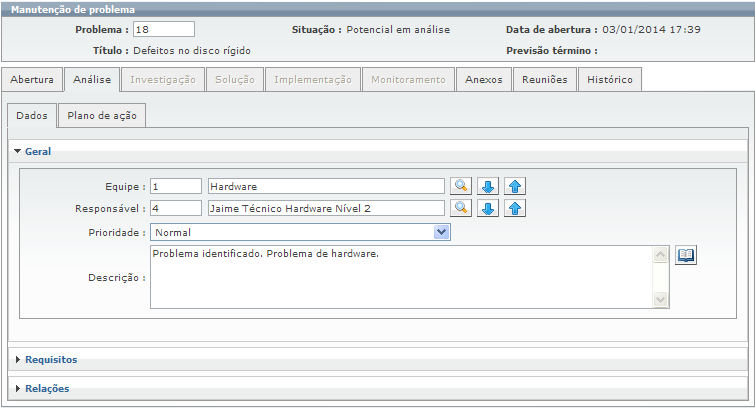The image size is (755, 409).
Task: Open the book icon next to Descrição
Action: click(x=686, y=255)
